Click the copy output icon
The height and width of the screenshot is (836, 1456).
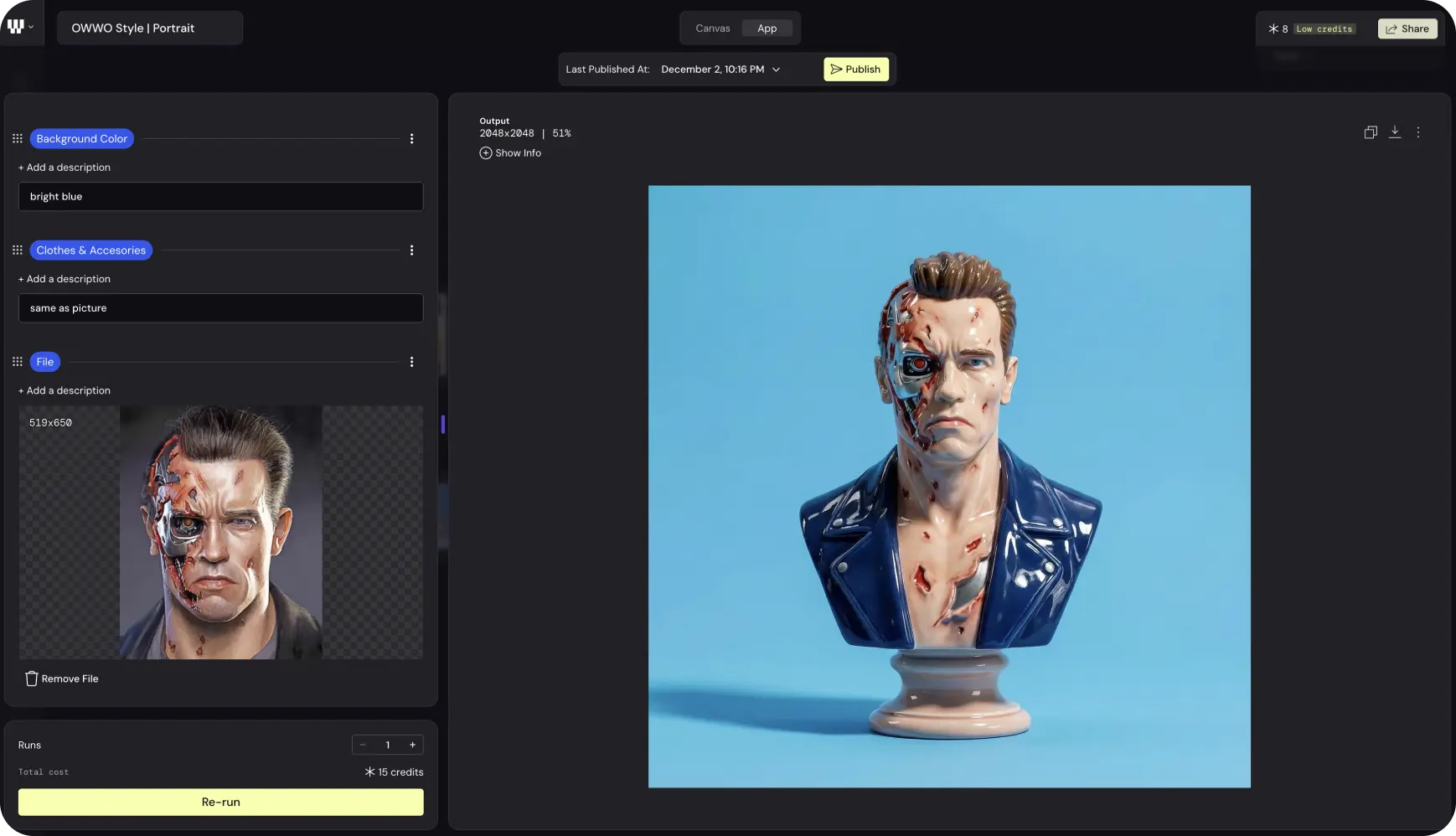tap(1371, 132)
